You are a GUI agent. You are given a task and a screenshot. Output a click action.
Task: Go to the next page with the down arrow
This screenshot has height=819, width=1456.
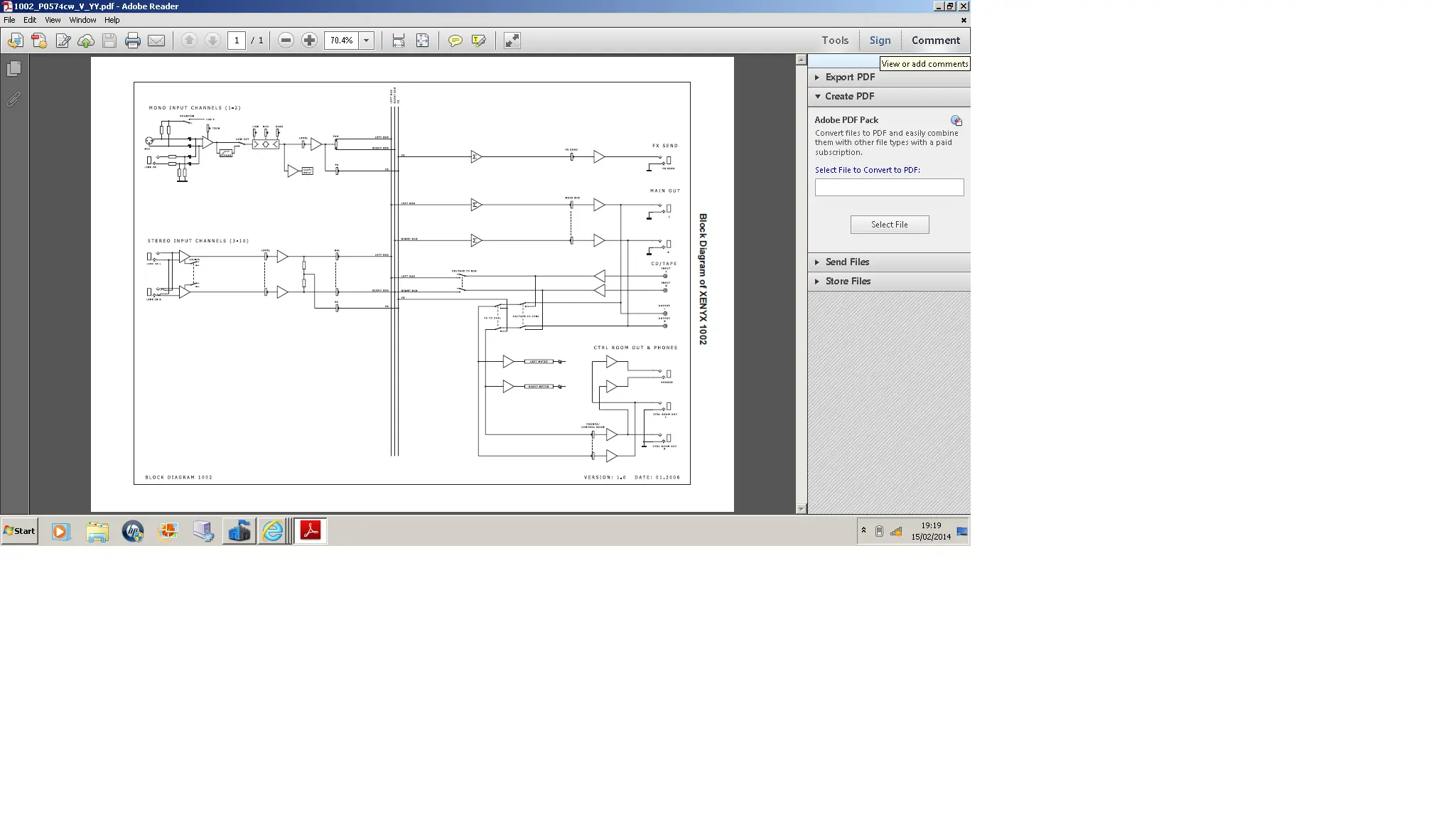click(212, 41)
